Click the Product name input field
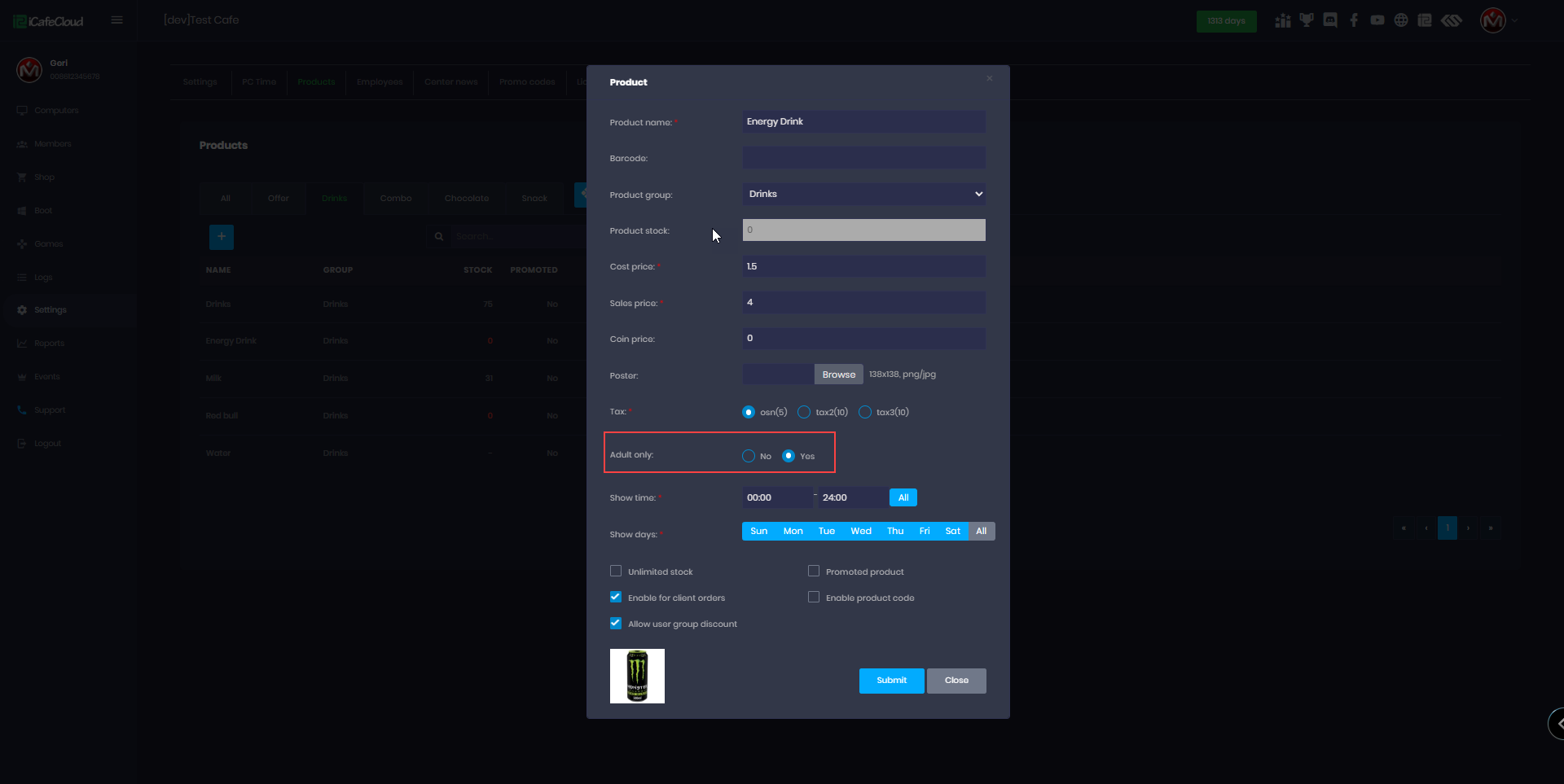Image resolution: width=1564 pixels, height=784 pixels. [864, 121]
